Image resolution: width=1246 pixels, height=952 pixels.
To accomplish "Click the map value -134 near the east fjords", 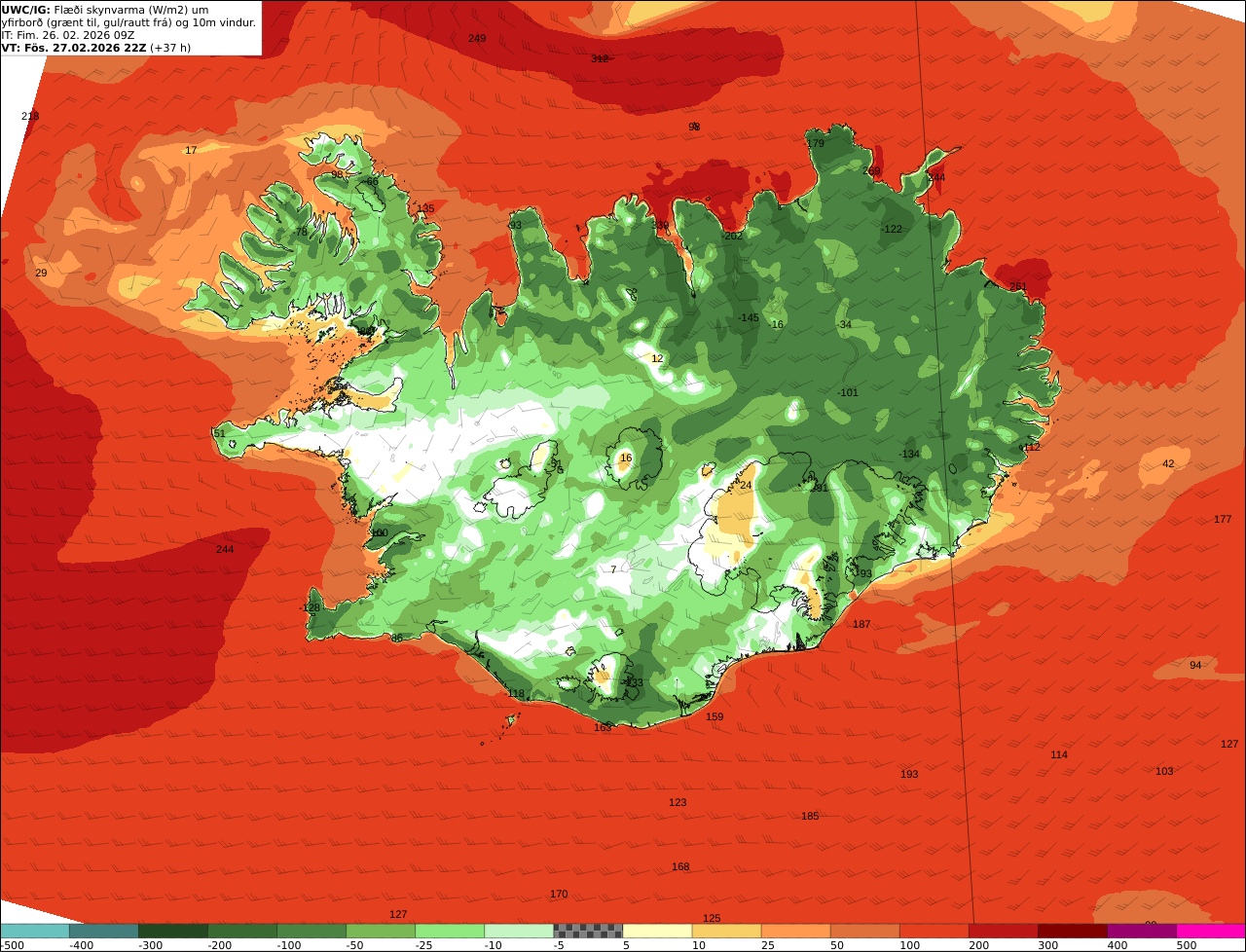I will tap(909, 455).
